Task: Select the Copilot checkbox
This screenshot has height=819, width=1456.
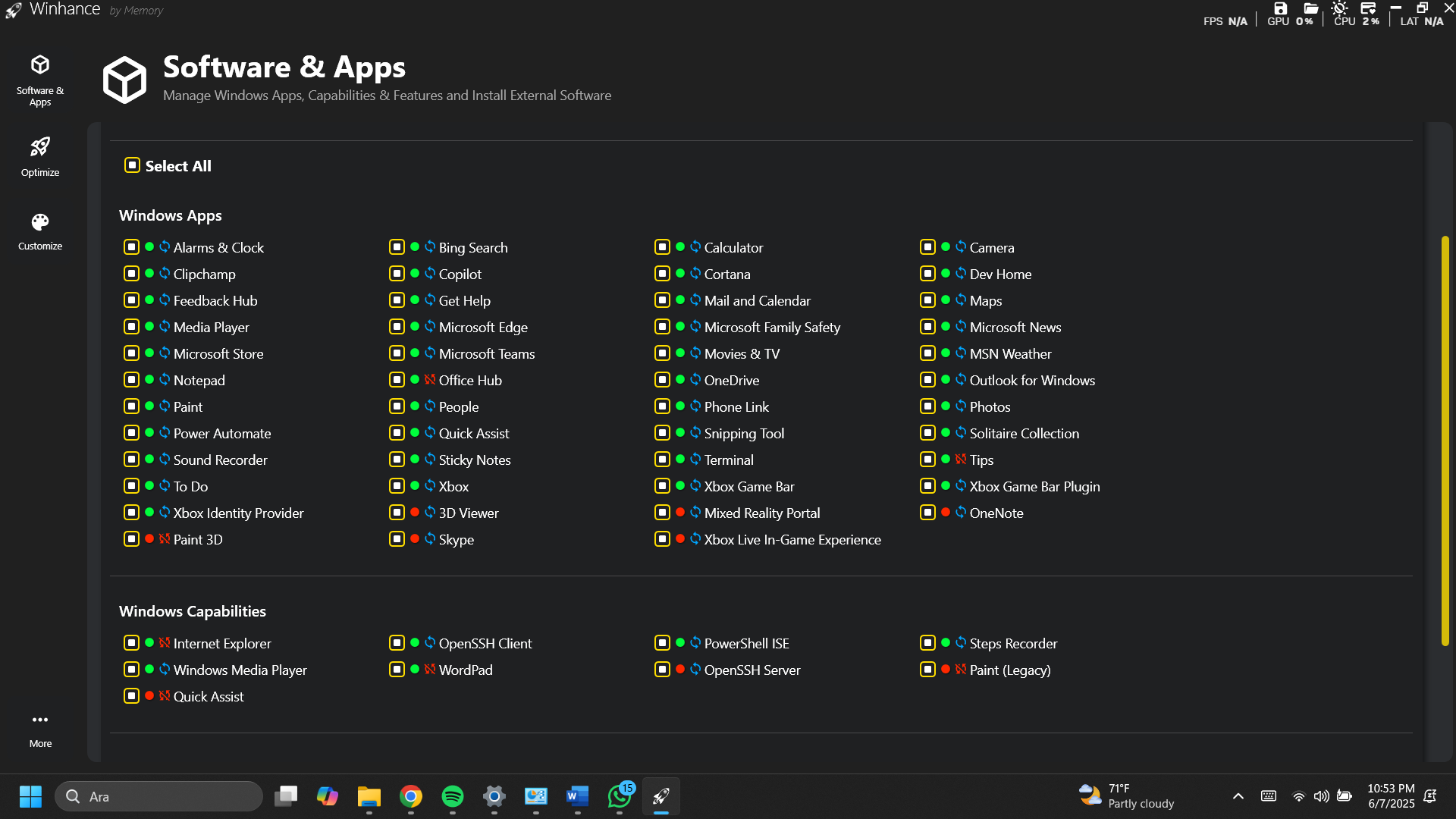Action: 397,274
